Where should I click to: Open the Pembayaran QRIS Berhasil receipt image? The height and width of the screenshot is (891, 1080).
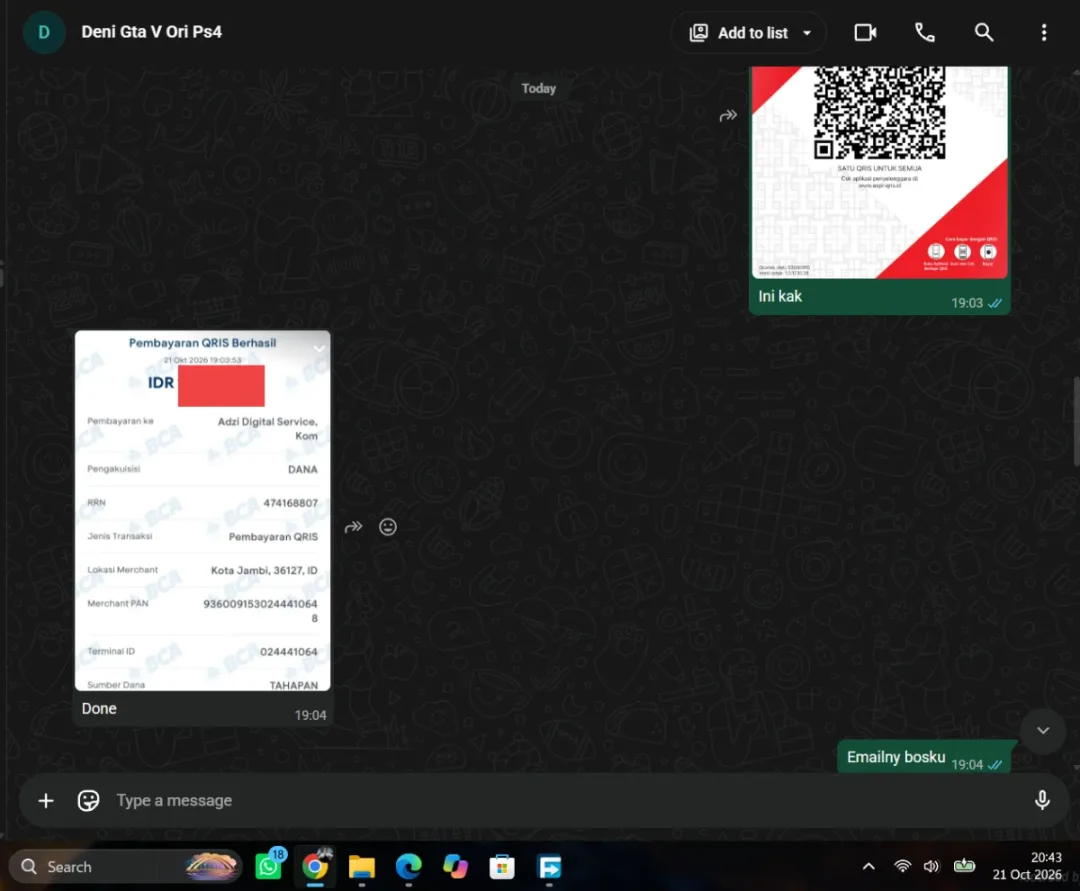(x=202, y=510)
